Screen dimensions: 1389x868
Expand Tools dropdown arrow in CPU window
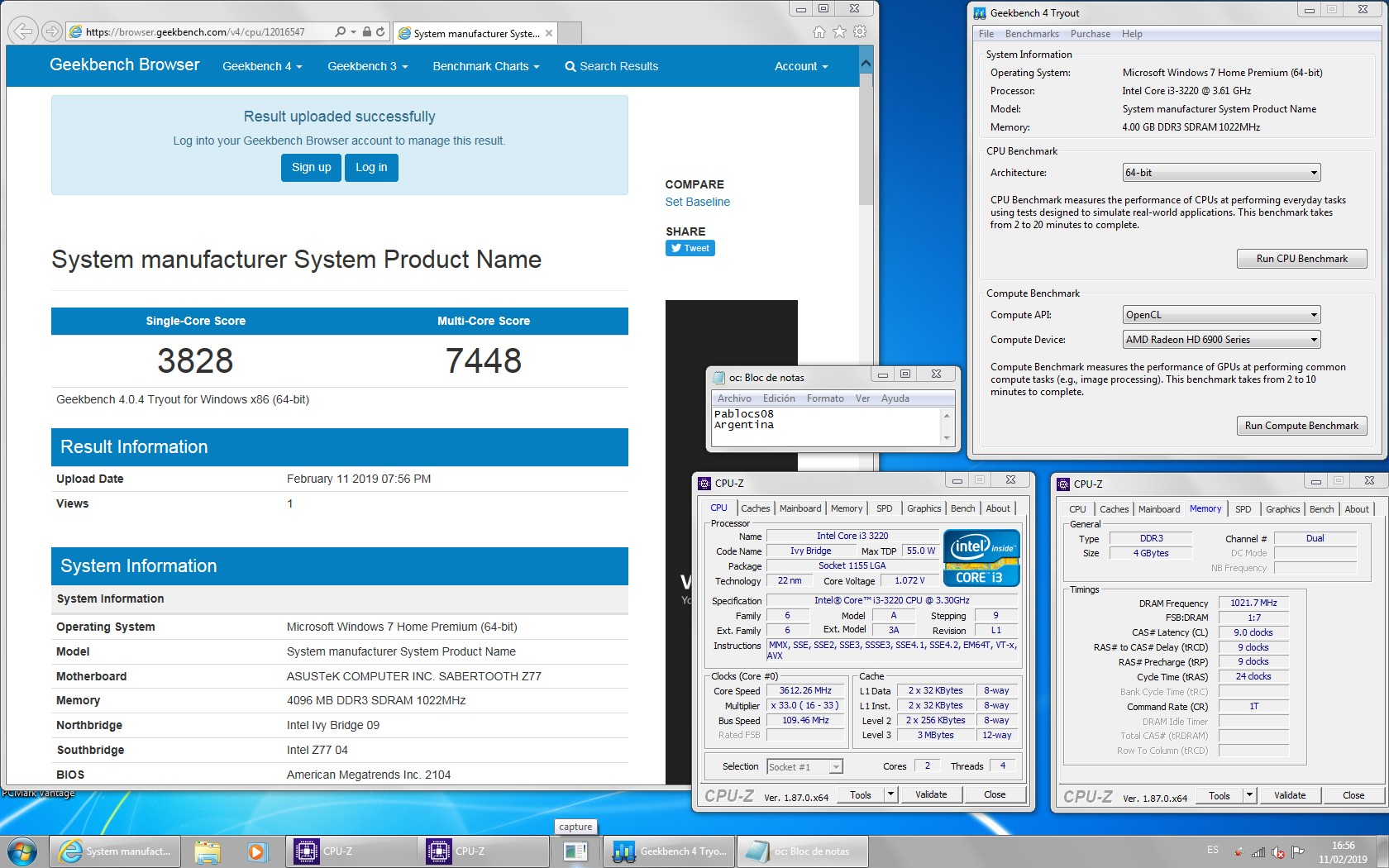tap(890, 794)
